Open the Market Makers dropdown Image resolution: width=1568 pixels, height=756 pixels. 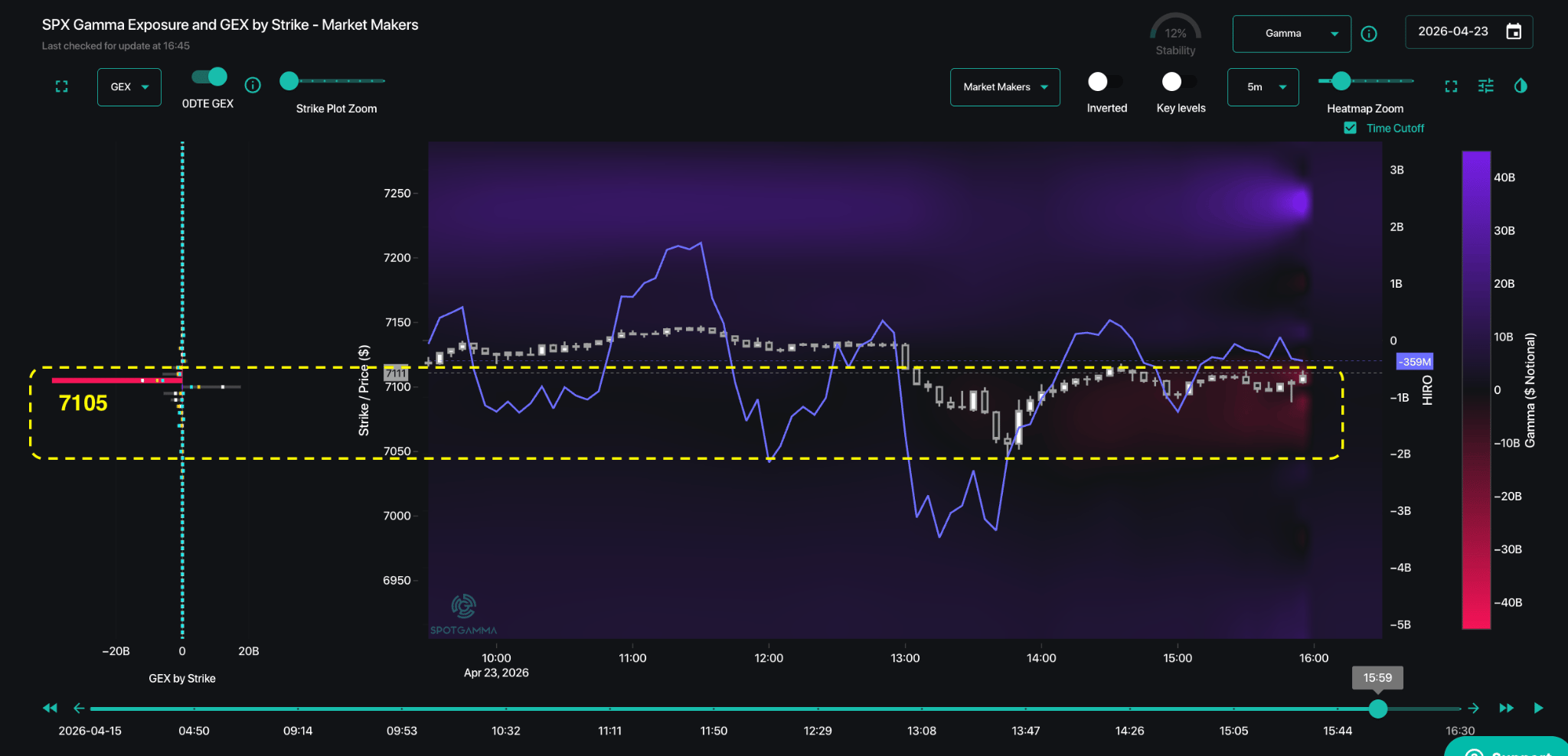point(1004,87)
